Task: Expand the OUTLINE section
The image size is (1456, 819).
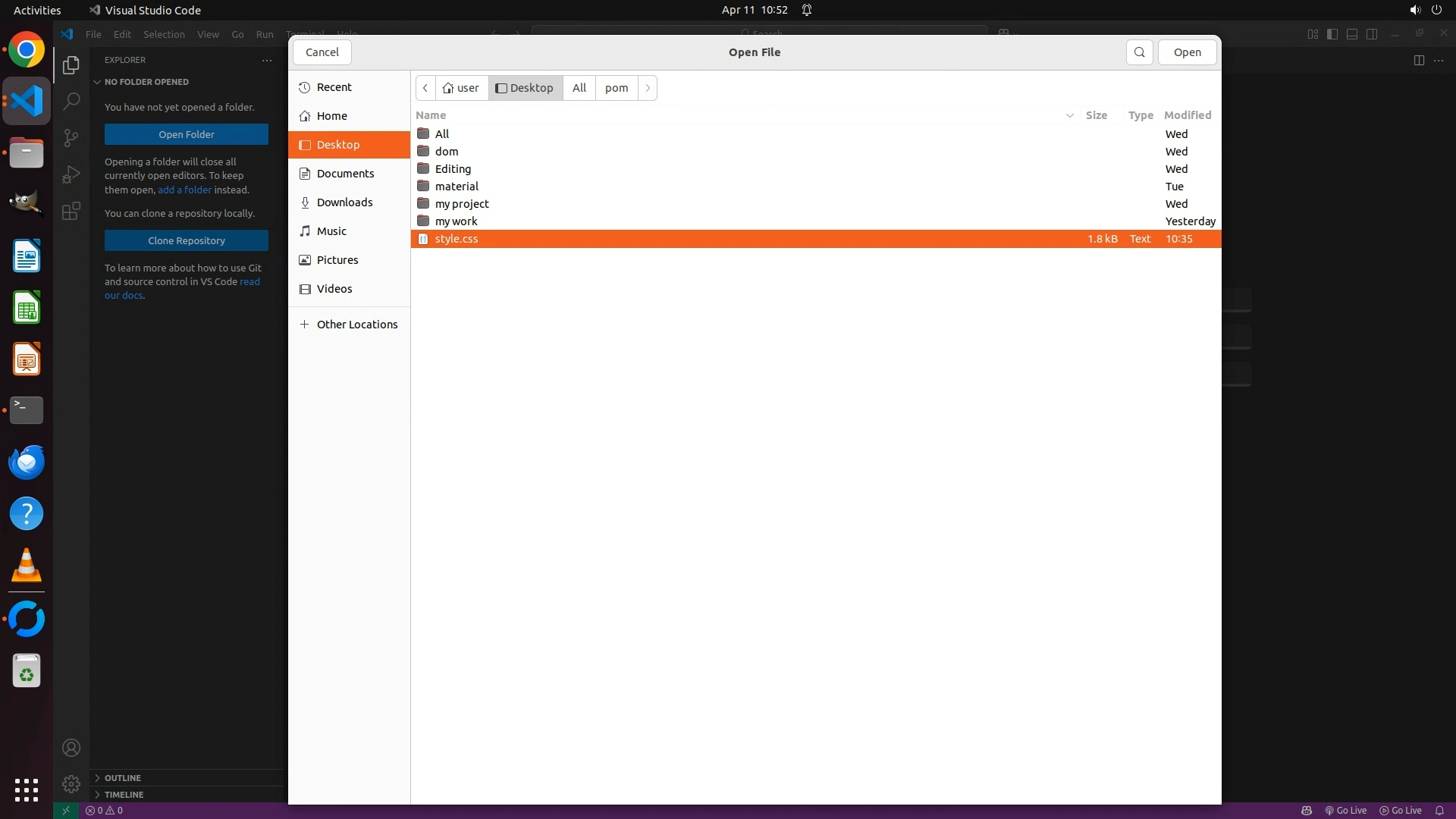Action: [122, 778]
